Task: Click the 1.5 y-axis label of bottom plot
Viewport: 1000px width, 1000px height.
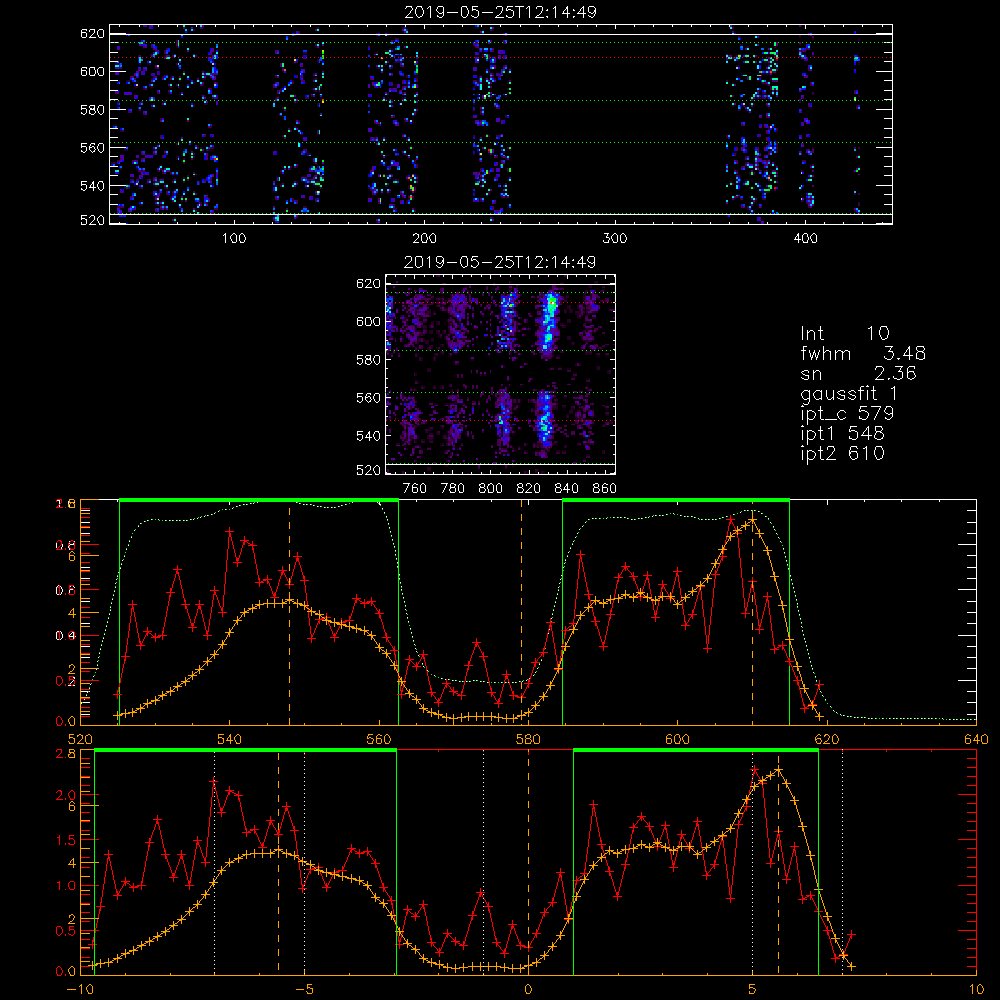Action: pos(66,840)
